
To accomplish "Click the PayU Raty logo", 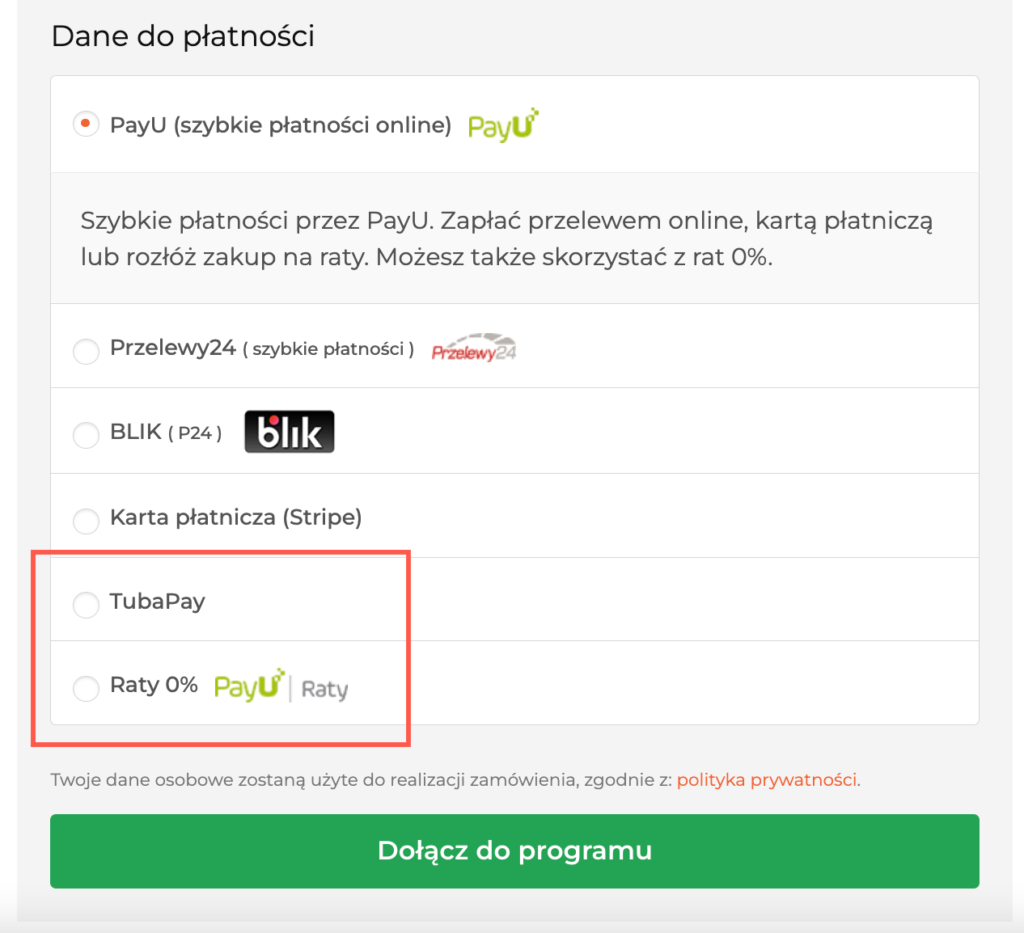I will click(281, 687).
